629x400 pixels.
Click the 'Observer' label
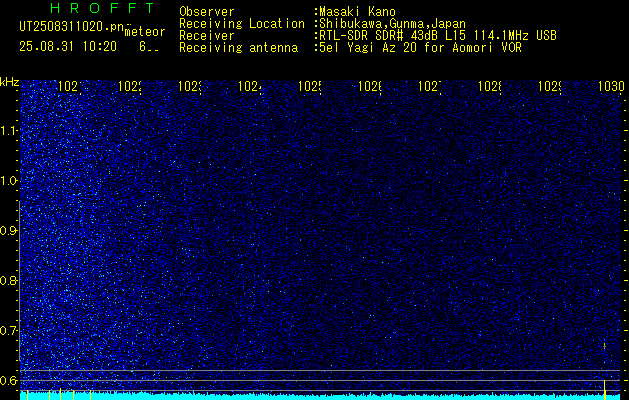tap(207, 12)
